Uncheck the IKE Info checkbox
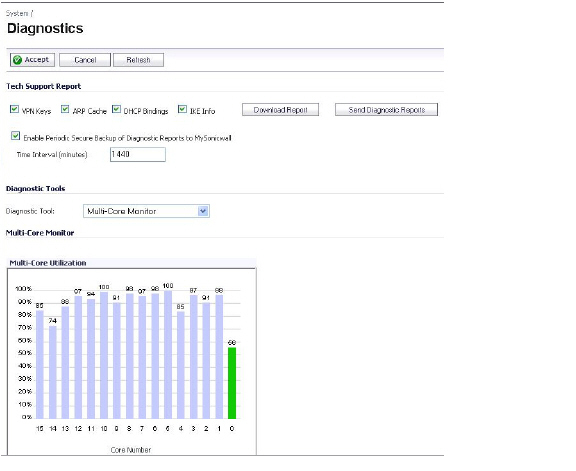576x471 pixels. coord(182,109)
